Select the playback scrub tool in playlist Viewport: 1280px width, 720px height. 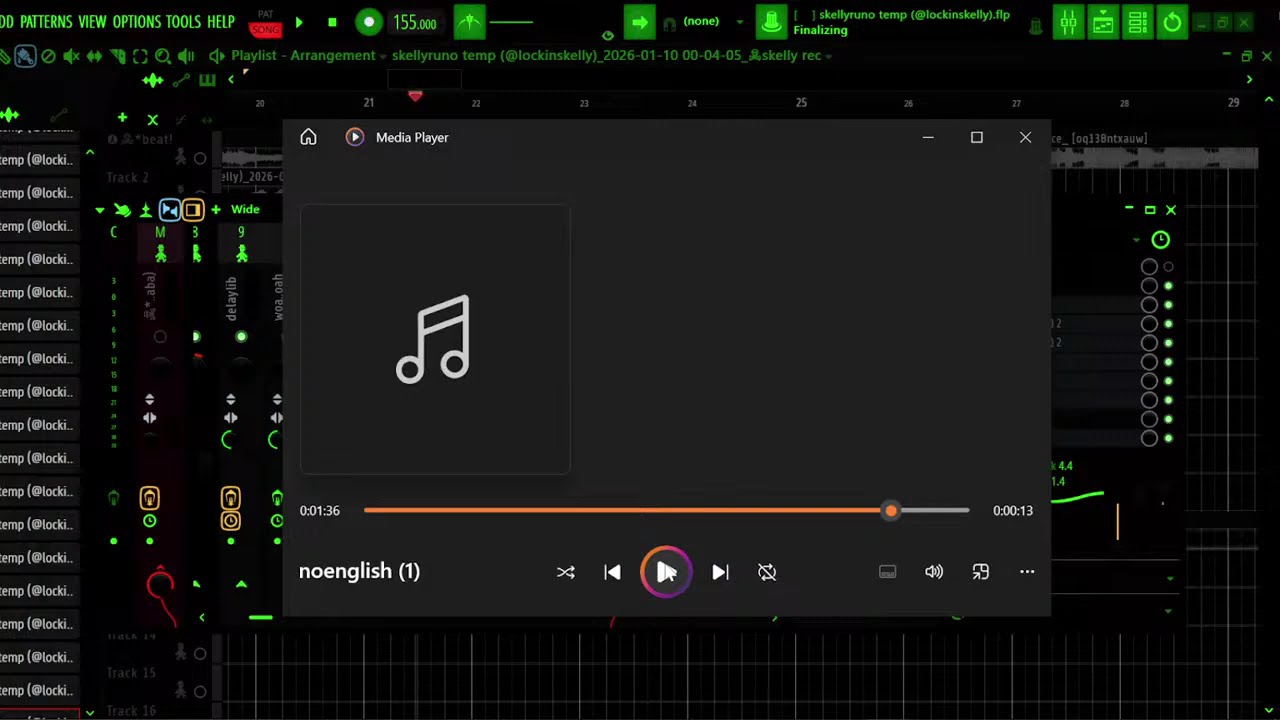coord(186,56)
